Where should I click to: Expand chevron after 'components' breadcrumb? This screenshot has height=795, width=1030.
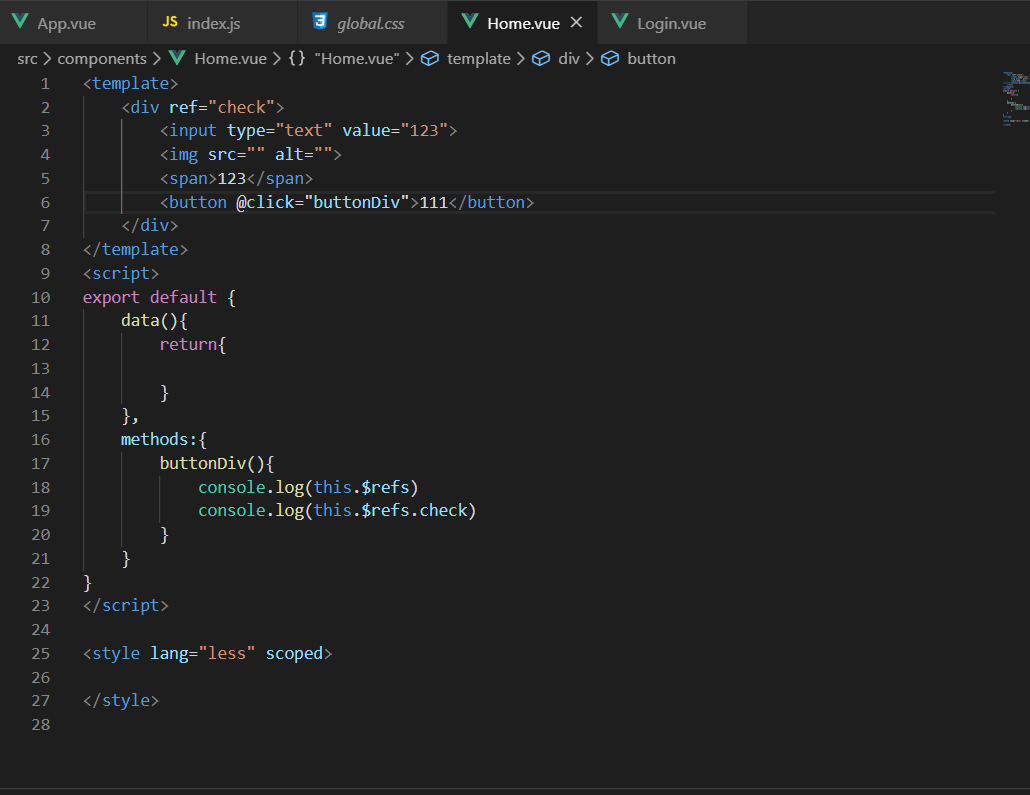click(156, 58)
